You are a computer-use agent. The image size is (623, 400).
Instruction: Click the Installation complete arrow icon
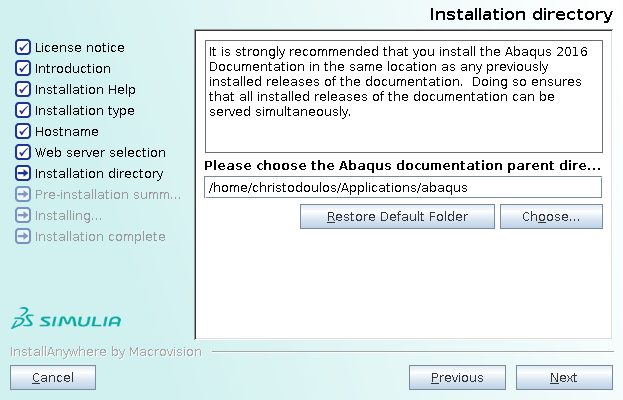23,236
